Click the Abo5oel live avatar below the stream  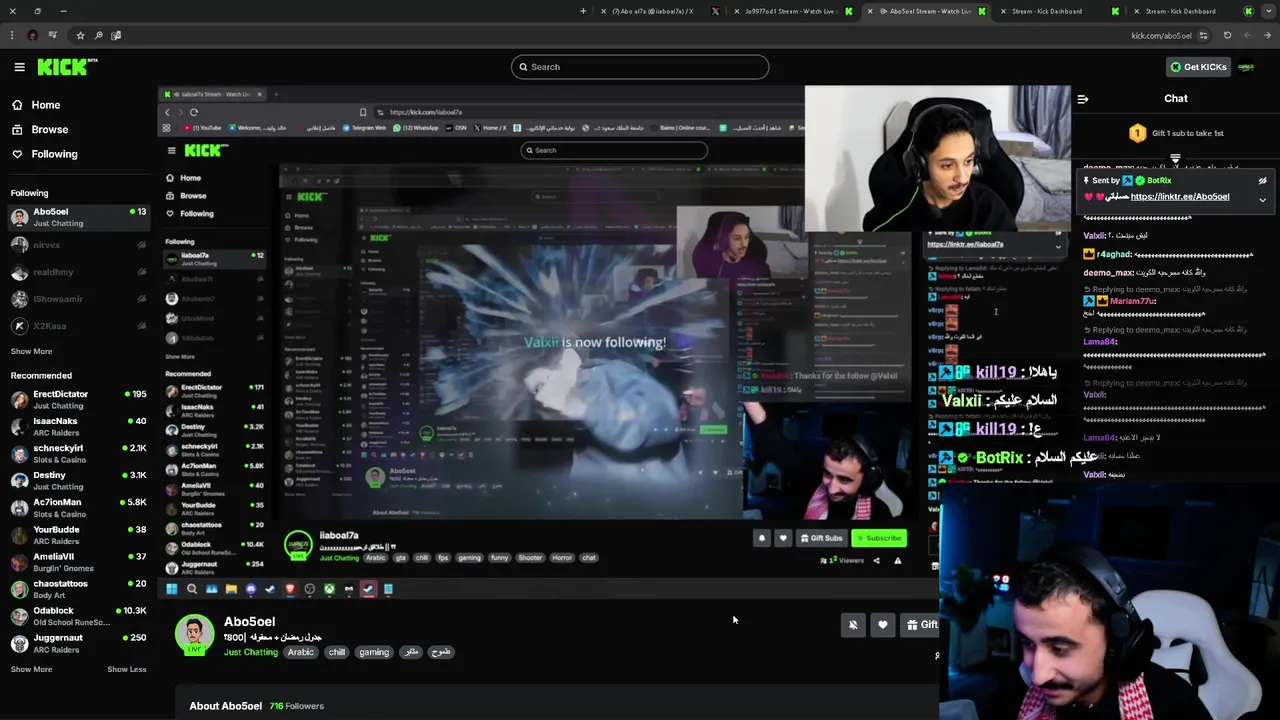tap(195, 635)
